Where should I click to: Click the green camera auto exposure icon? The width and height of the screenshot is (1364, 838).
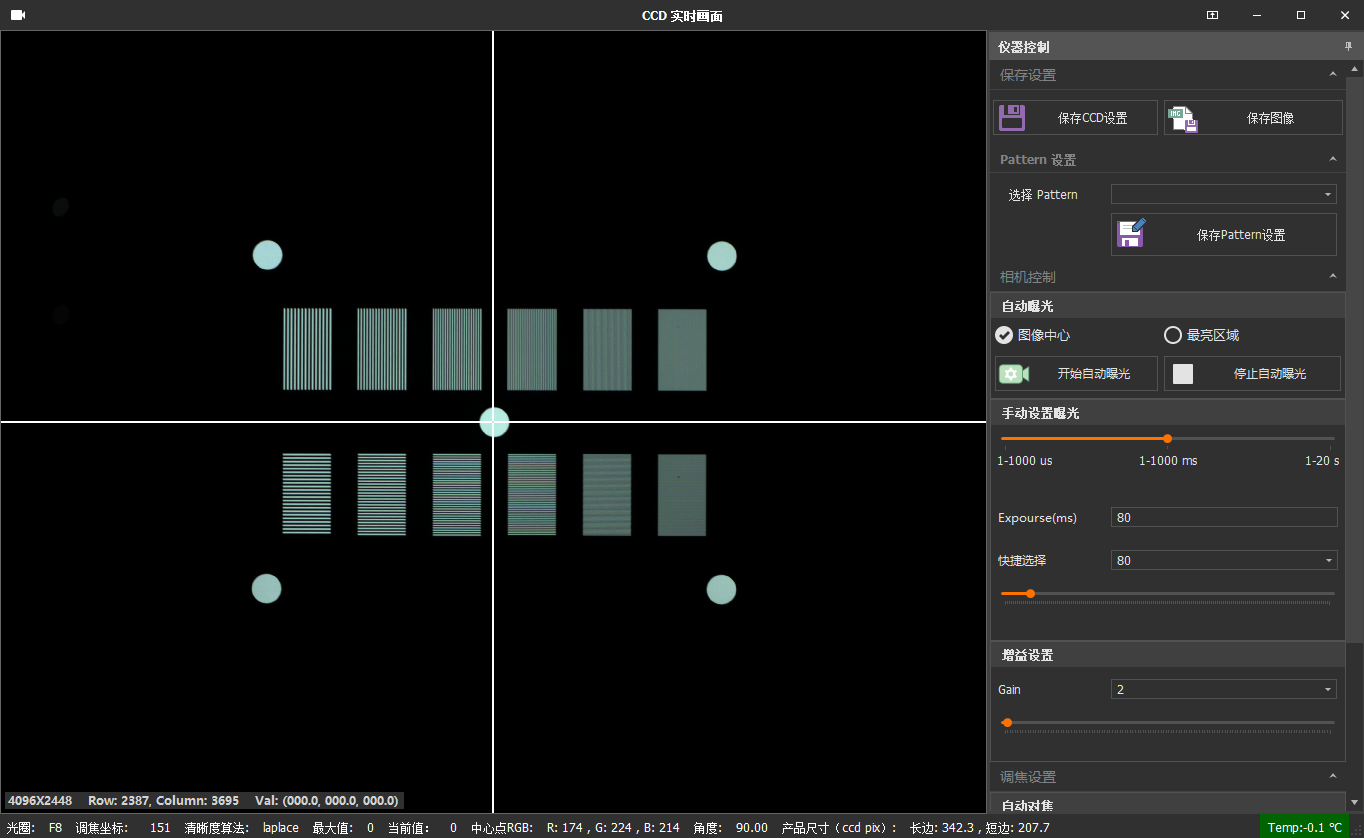click(x=1013, y=374)
